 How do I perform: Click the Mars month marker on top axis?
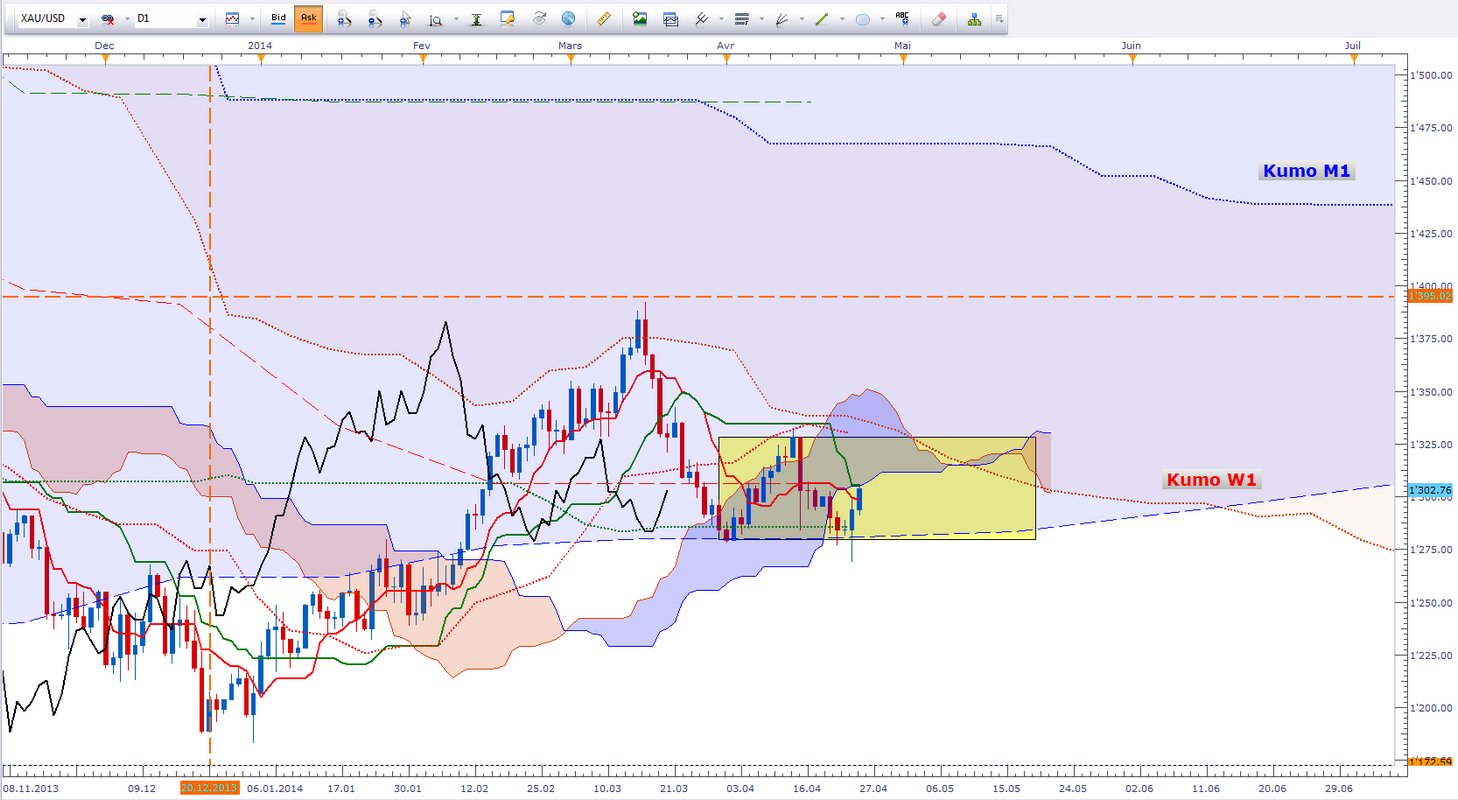[570, 45]
